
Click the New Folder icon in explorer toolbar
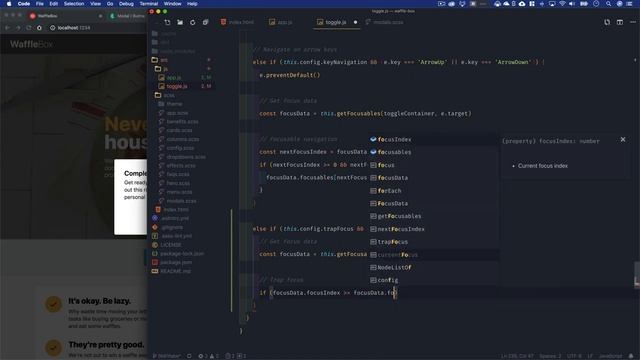[x=180, y=22]
